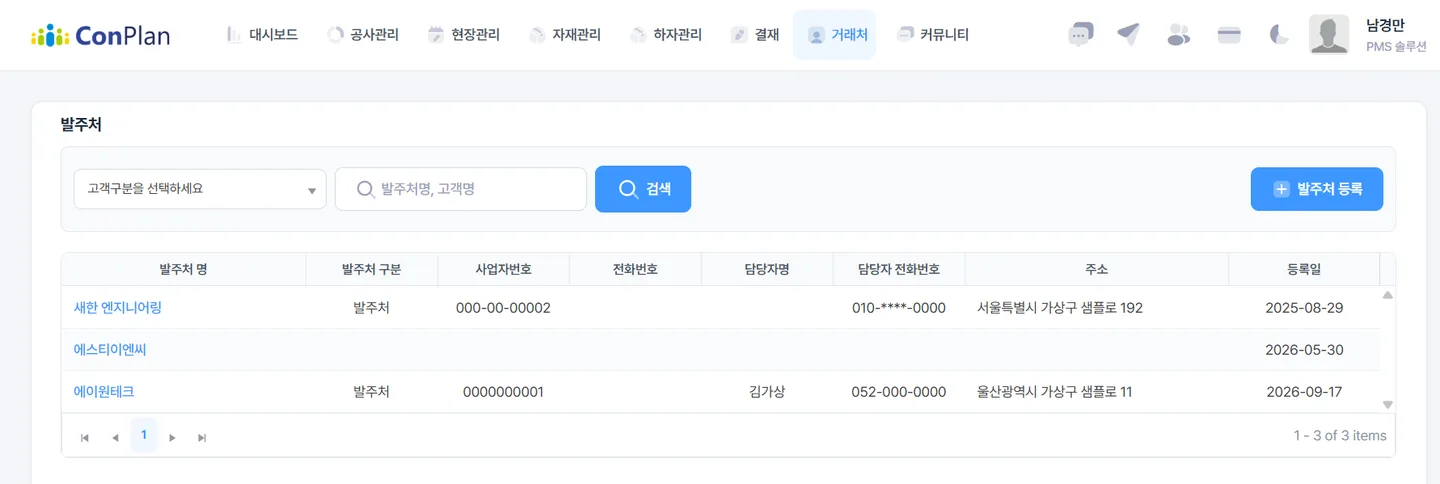The height and width of the screenshot is (484, 1440).
Task: Sort by 담당자명 column header
Action: 767,270
